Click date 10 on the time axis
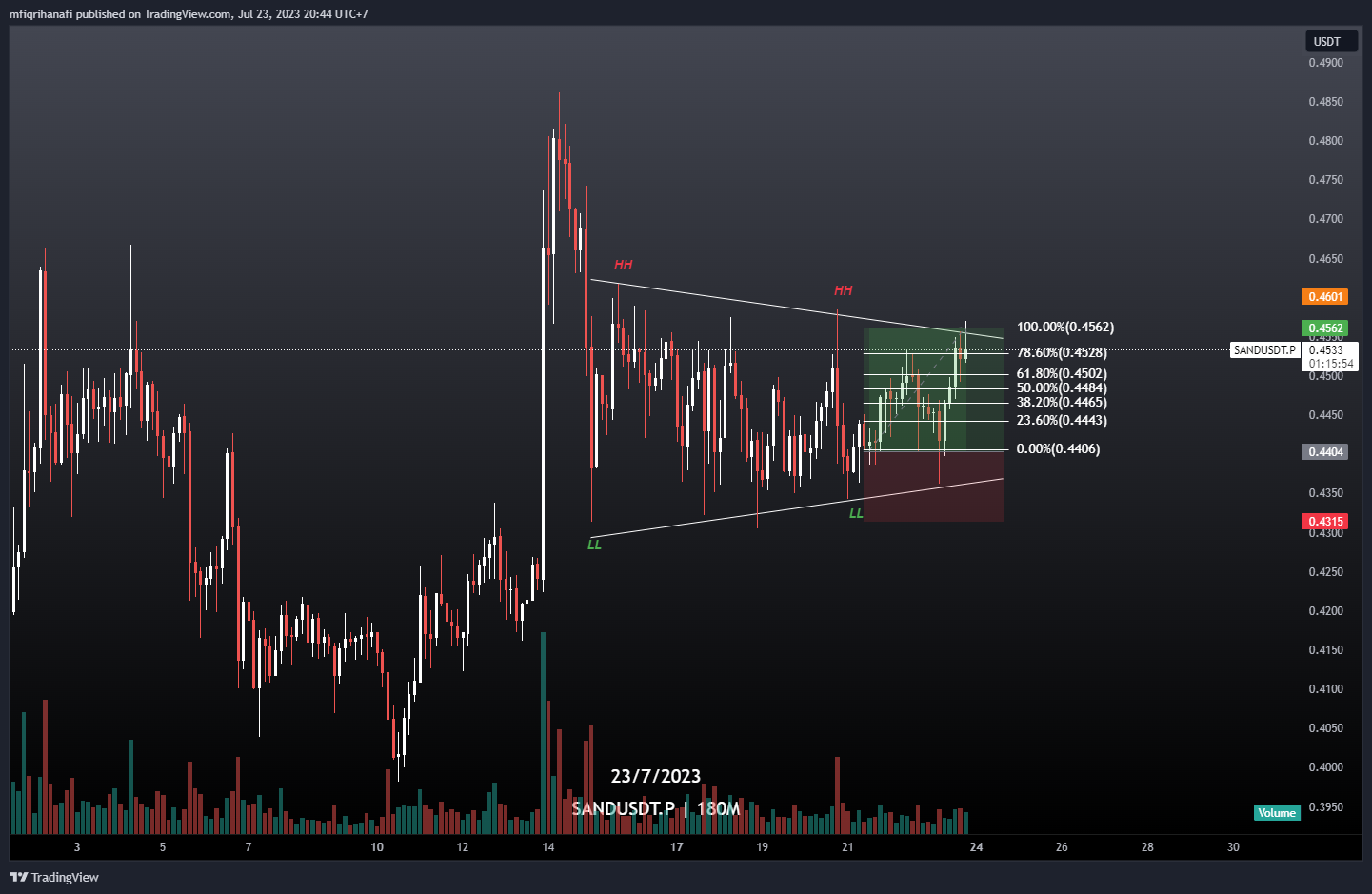 [377, 846]
